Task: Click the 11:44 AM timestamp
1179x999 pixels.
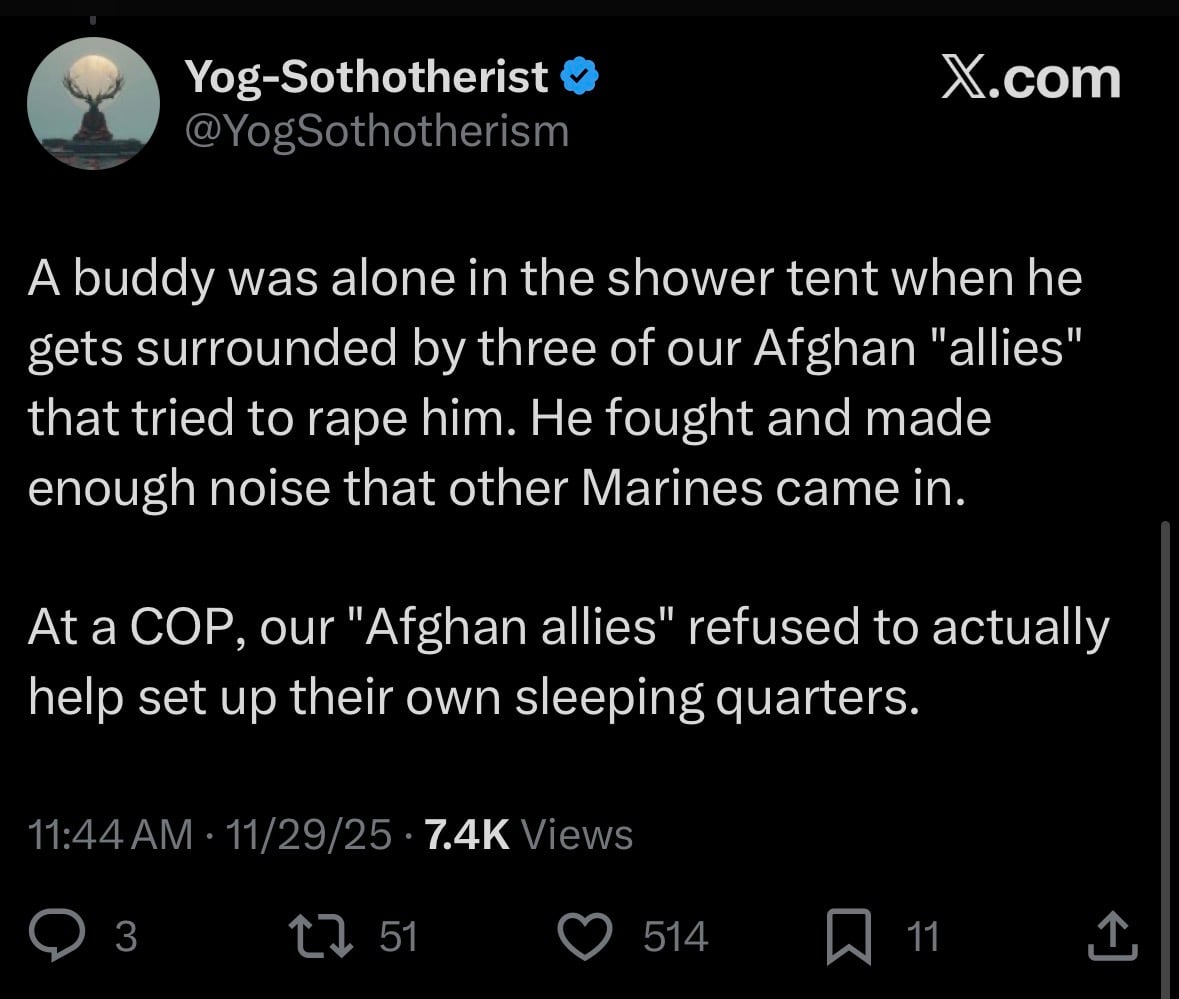Action: pos(110,834)
